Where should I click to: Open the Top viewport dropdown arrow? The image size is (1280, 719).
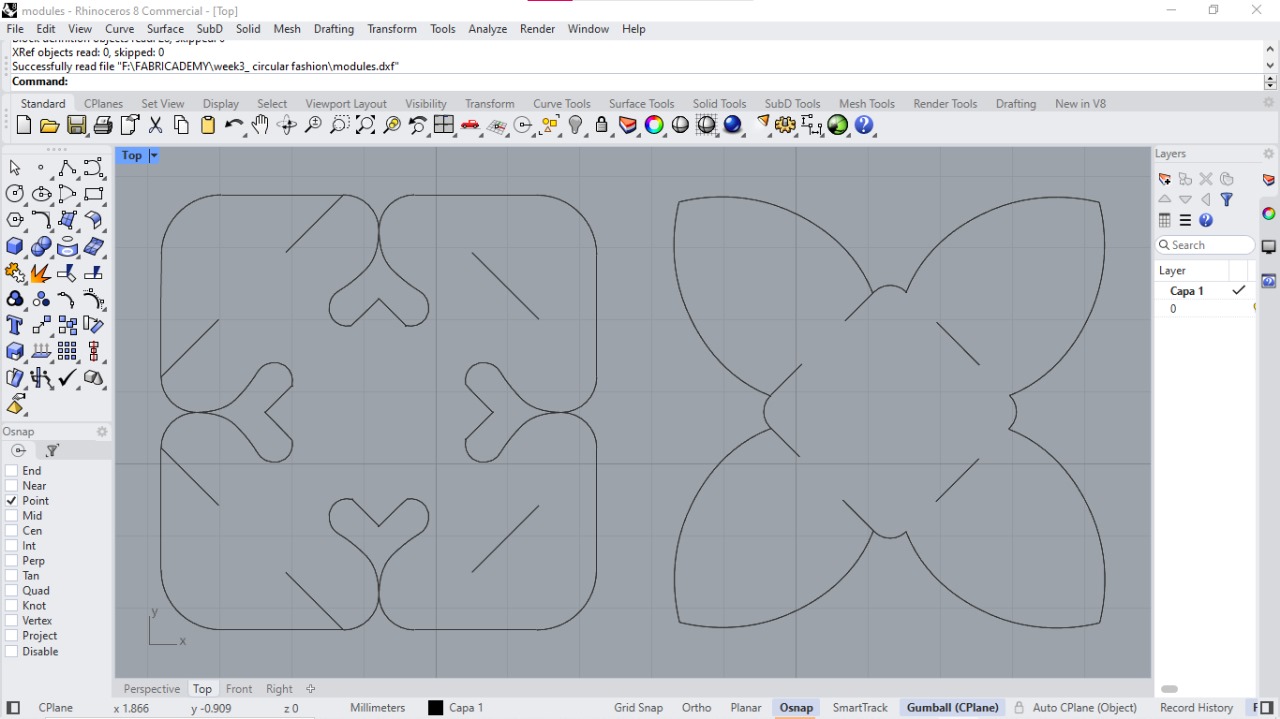coord(154,156)
